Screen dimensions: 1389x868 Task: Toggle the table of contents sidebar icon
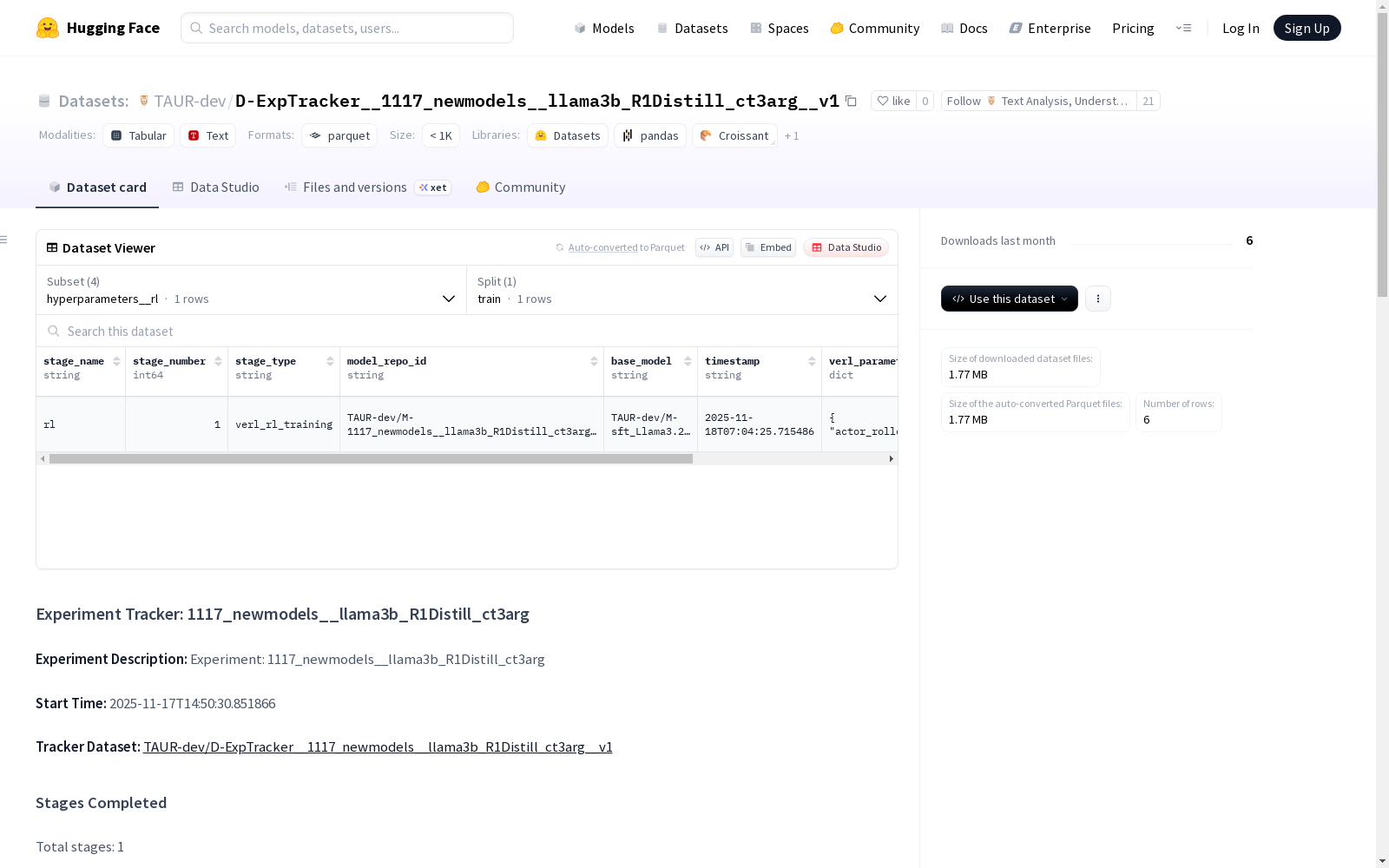click(4, 240)
